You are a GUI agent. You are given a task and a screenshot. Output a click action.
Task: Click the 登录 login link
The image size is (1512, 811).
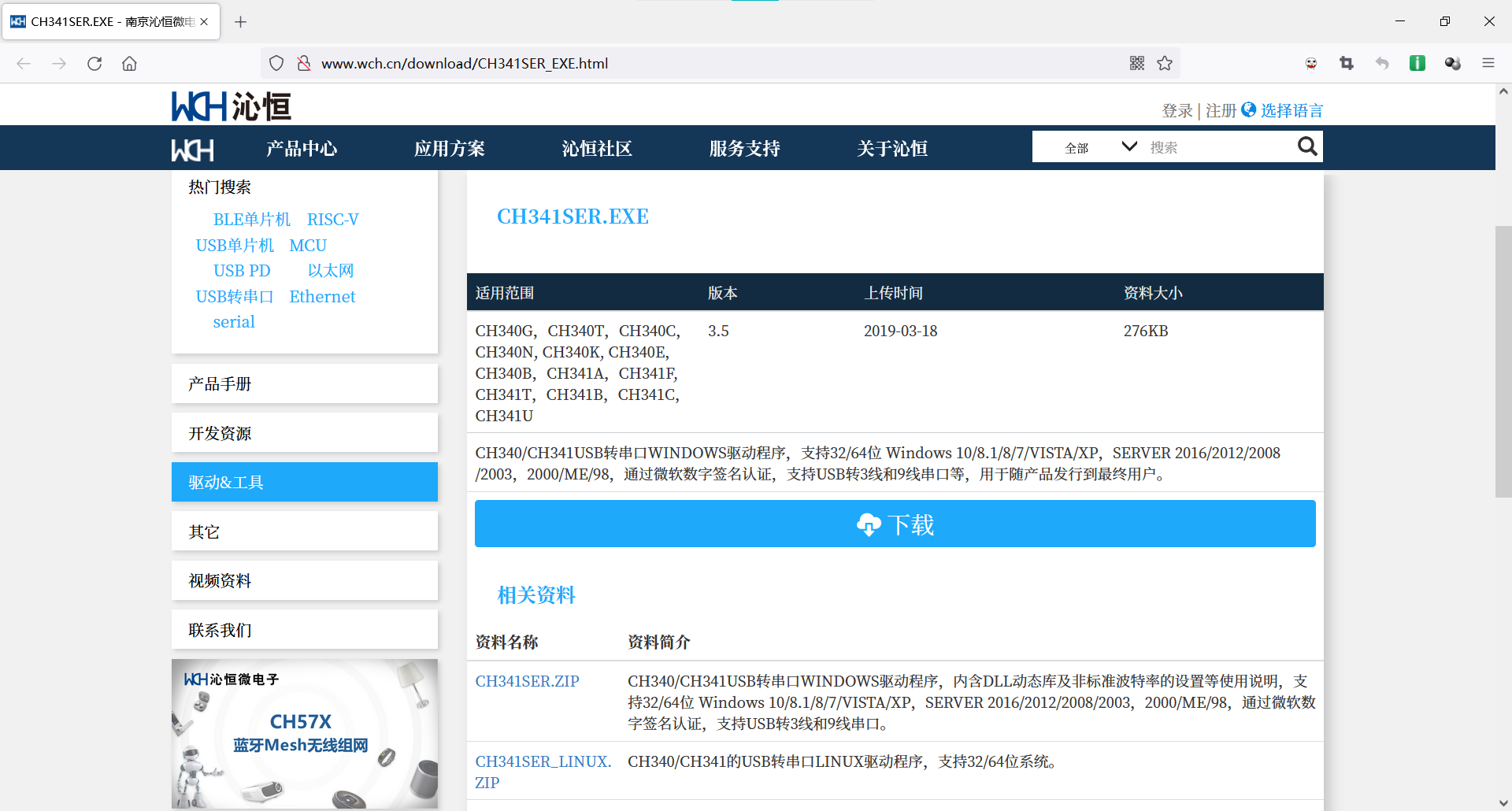[x=1177, y=110]
